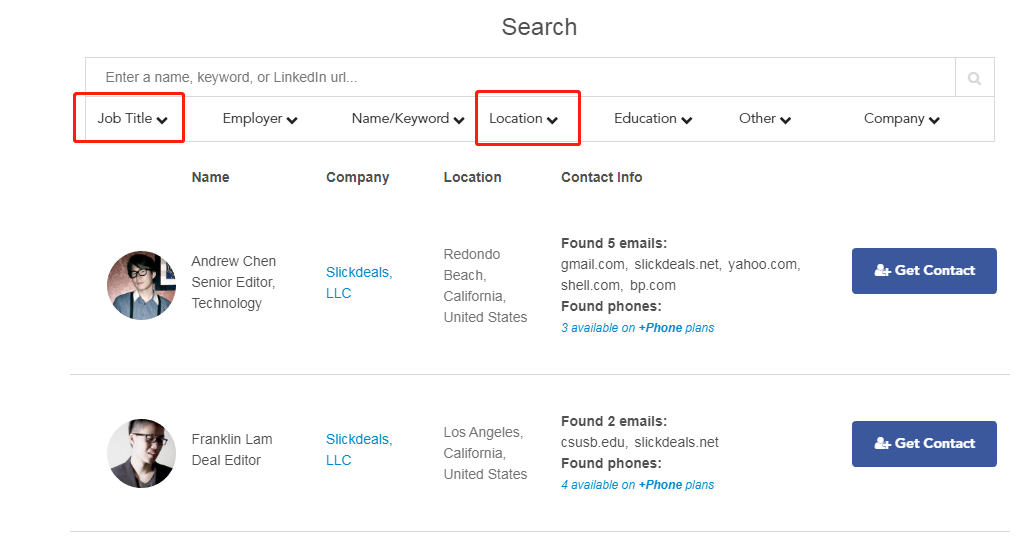The width and height of the screenshot is (1034, 537).
Task: Click the Contact Info column header
Action: [x=601, y=178]
